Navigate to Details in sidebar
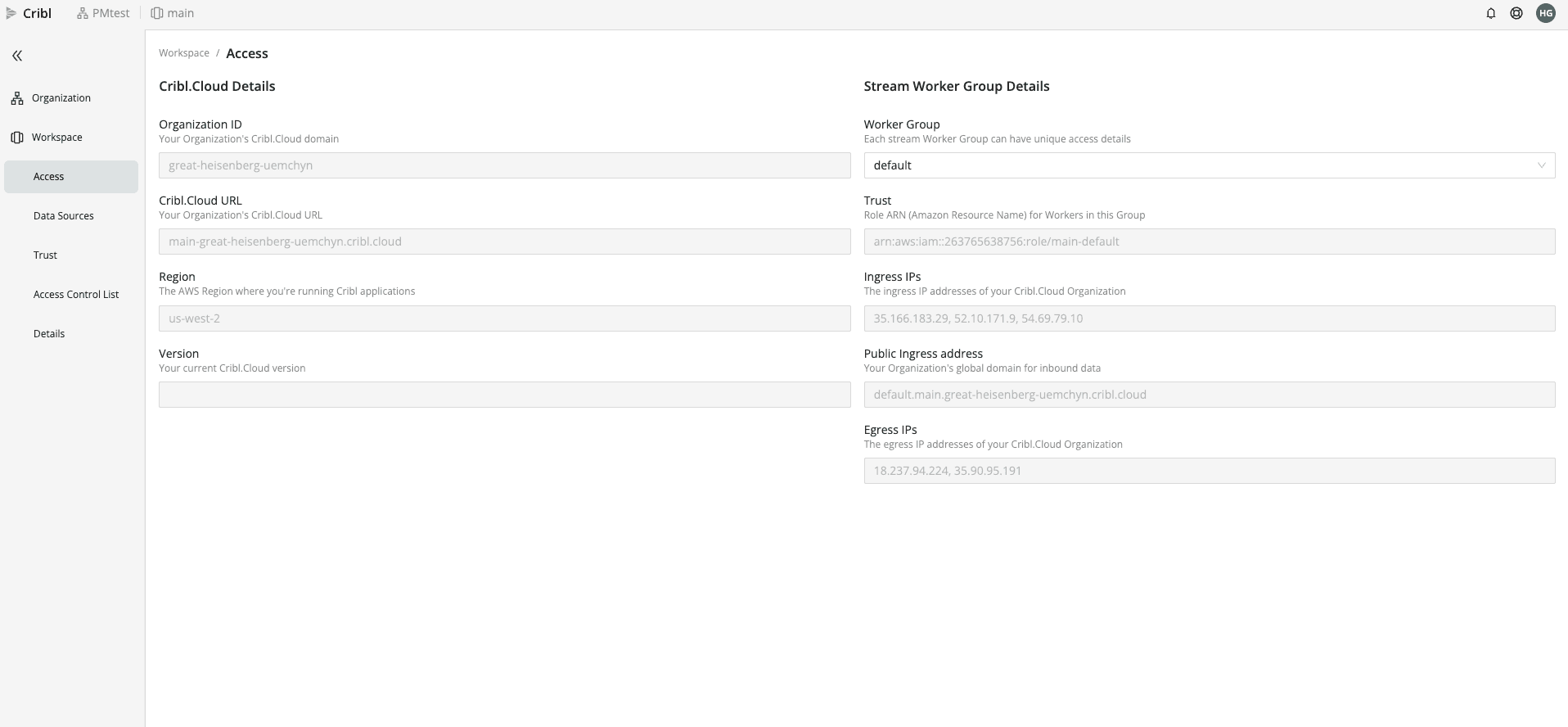Screen dimensions: 1568x727 49,334
